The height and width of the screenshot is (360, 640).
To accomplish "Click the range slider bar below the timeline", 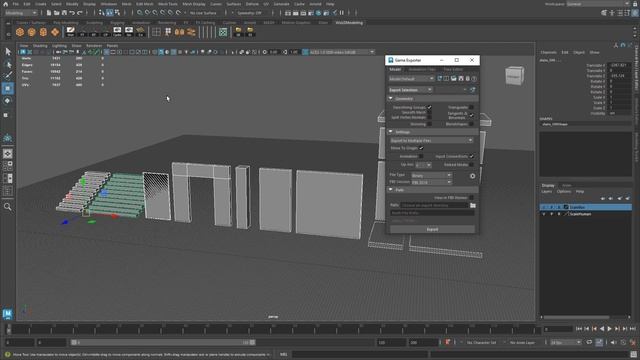I will click(163, 342).
